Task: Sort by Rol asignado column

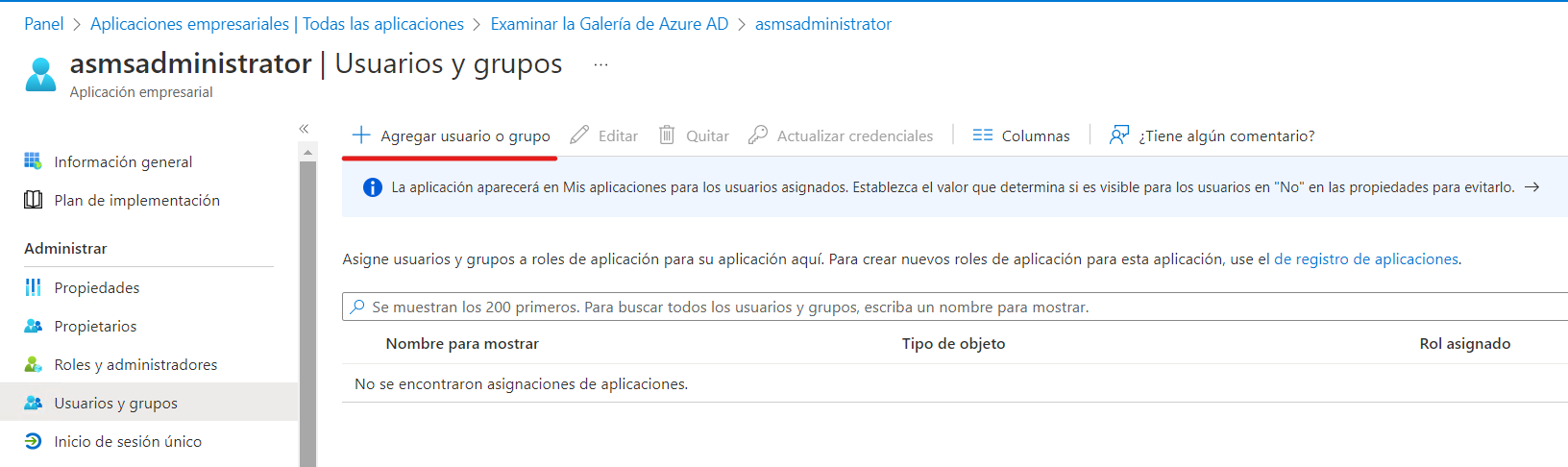Action: point(1464,343)
